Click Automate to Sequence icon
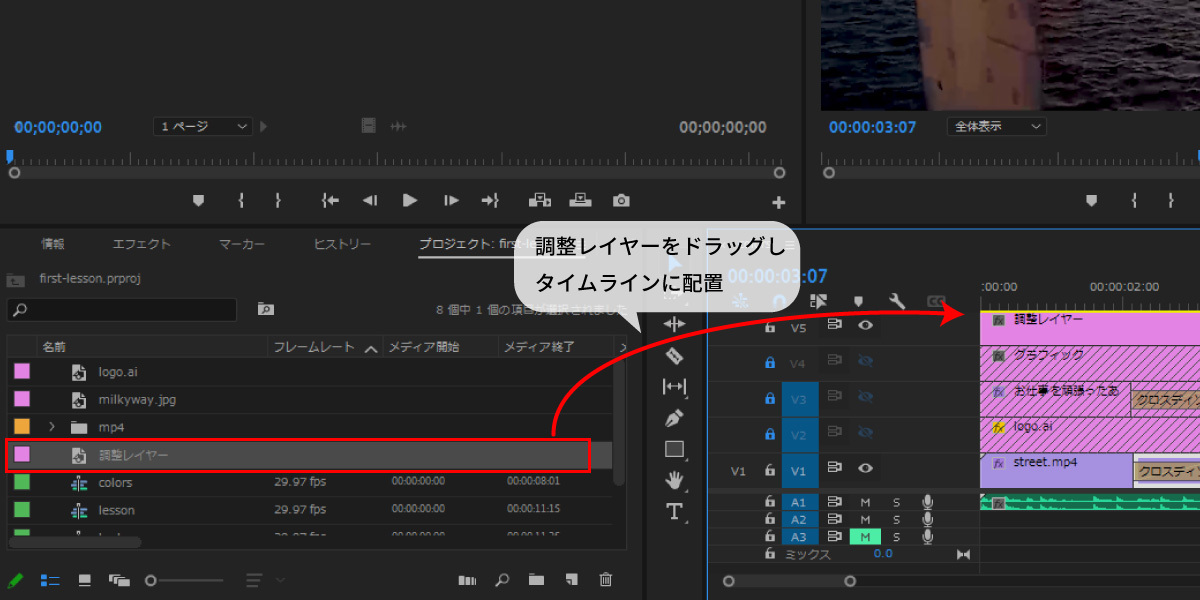The image size is (1200, 600). [467, 580]
